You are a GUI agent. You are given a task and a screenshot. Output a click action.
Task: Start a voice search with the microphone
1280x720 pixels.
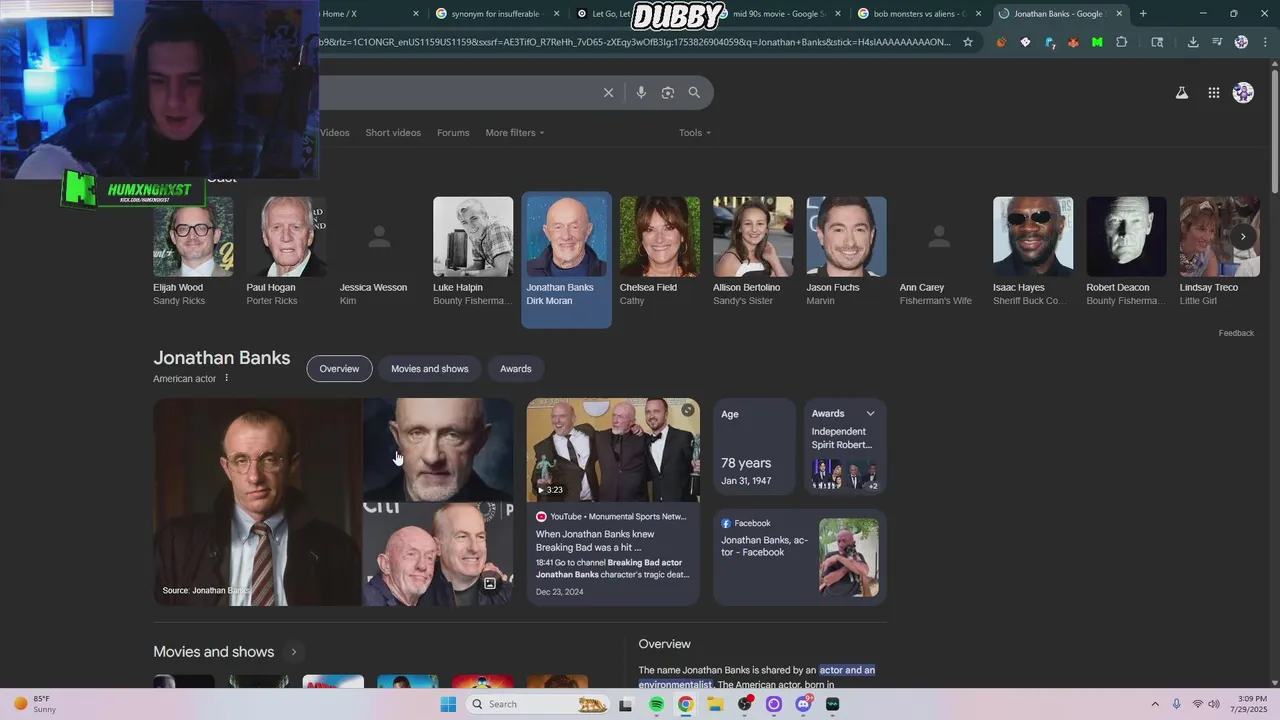point(641,93)
